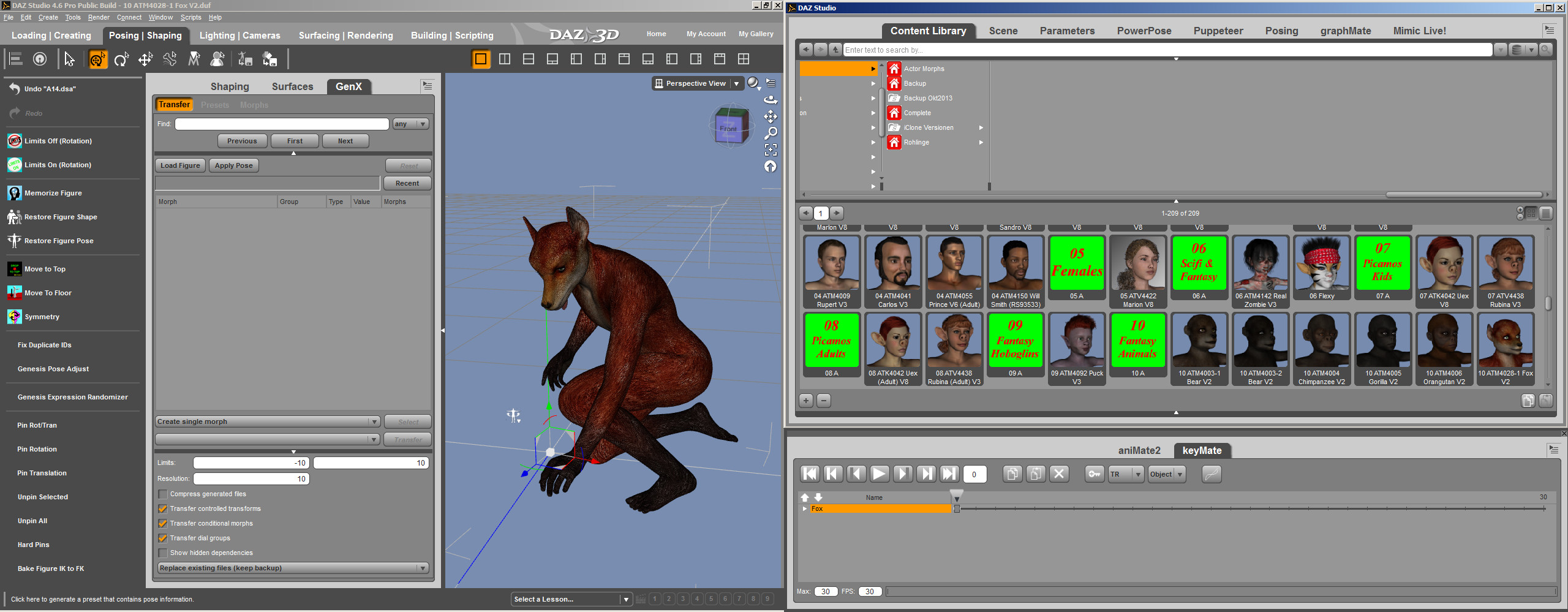Open the Perspective View camera dropdown
This screenshot has width=1568, height=612.
tap(698, 83)
